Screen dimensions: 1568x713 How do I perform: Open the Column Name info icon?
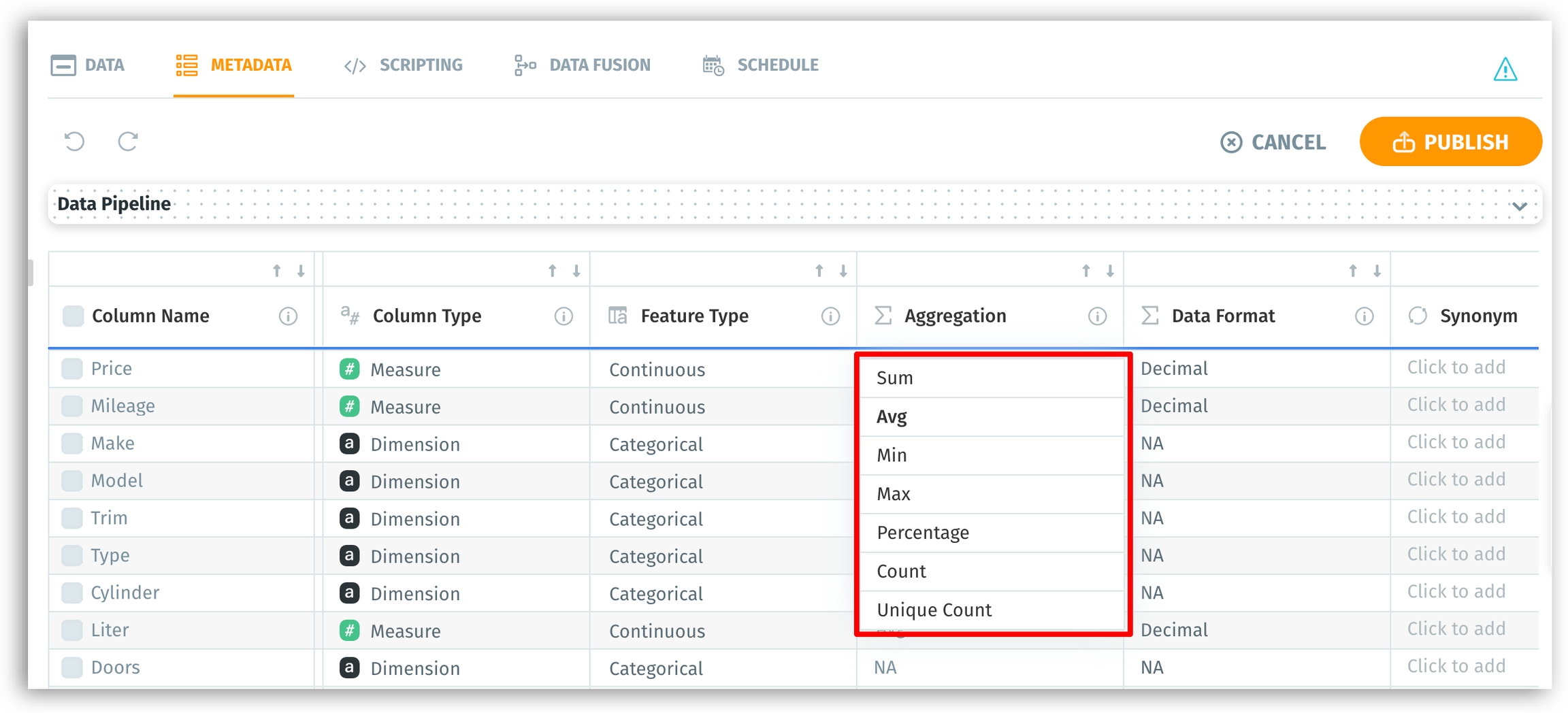point(288,316)
